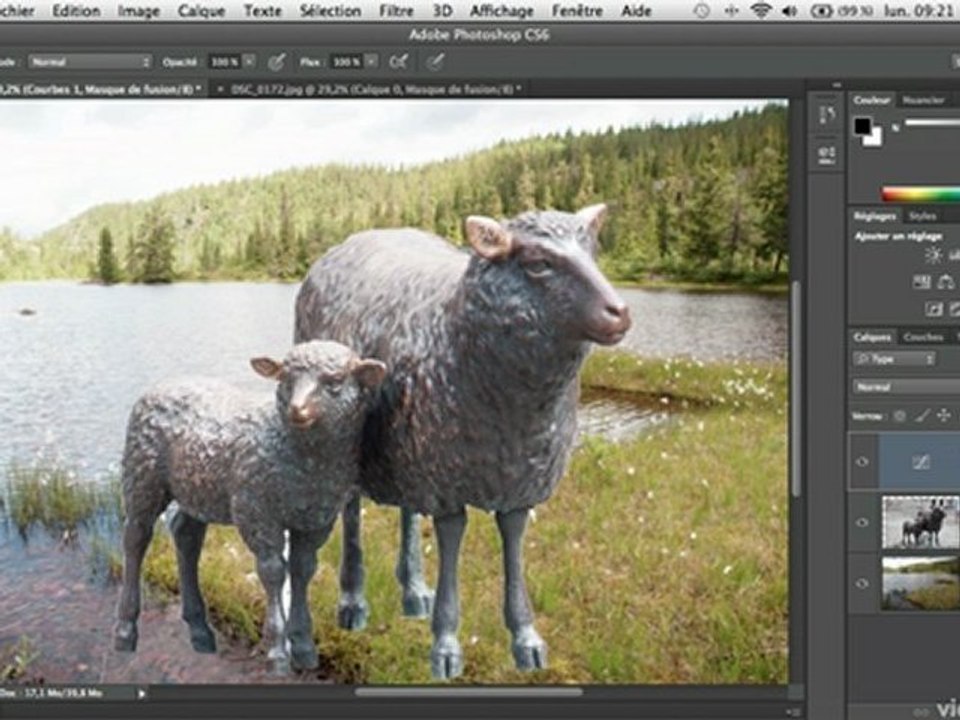Open brush Mode dropdown in options bar
Viewport: 960px width, 720px height.
pyautogui.click(x=90, y=62)
